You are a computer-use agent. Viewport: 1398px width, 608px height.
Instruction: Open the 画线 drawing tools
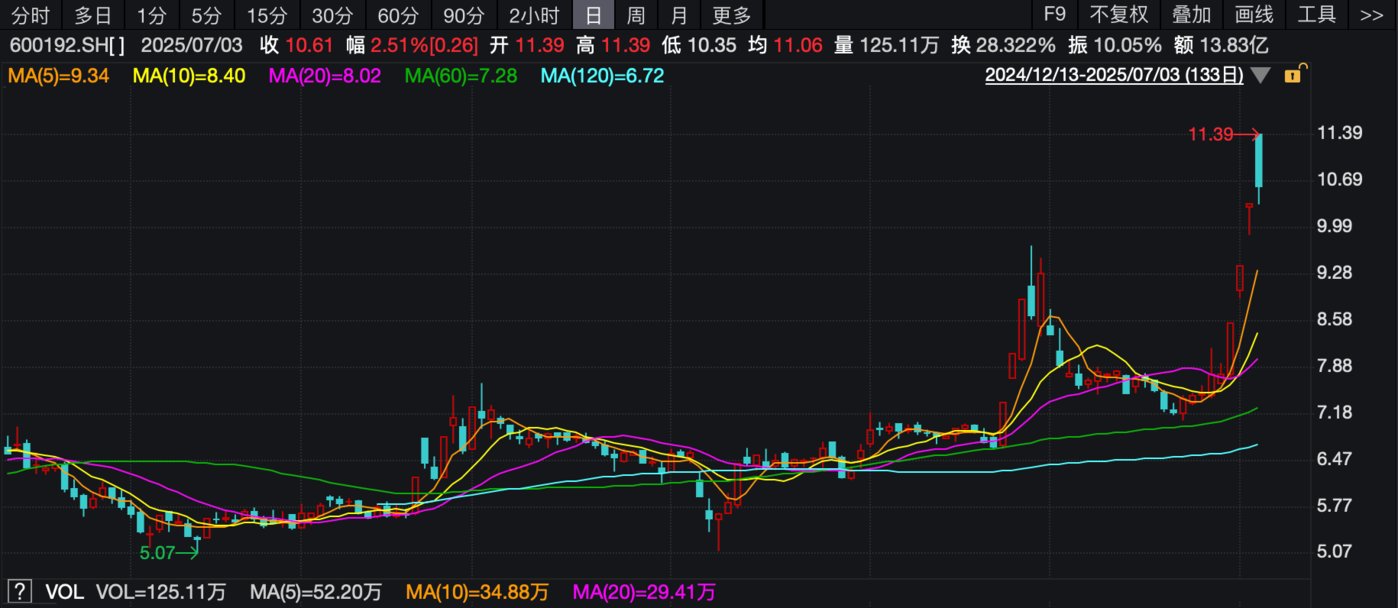pyautogui.click(x=1254, y=15)
